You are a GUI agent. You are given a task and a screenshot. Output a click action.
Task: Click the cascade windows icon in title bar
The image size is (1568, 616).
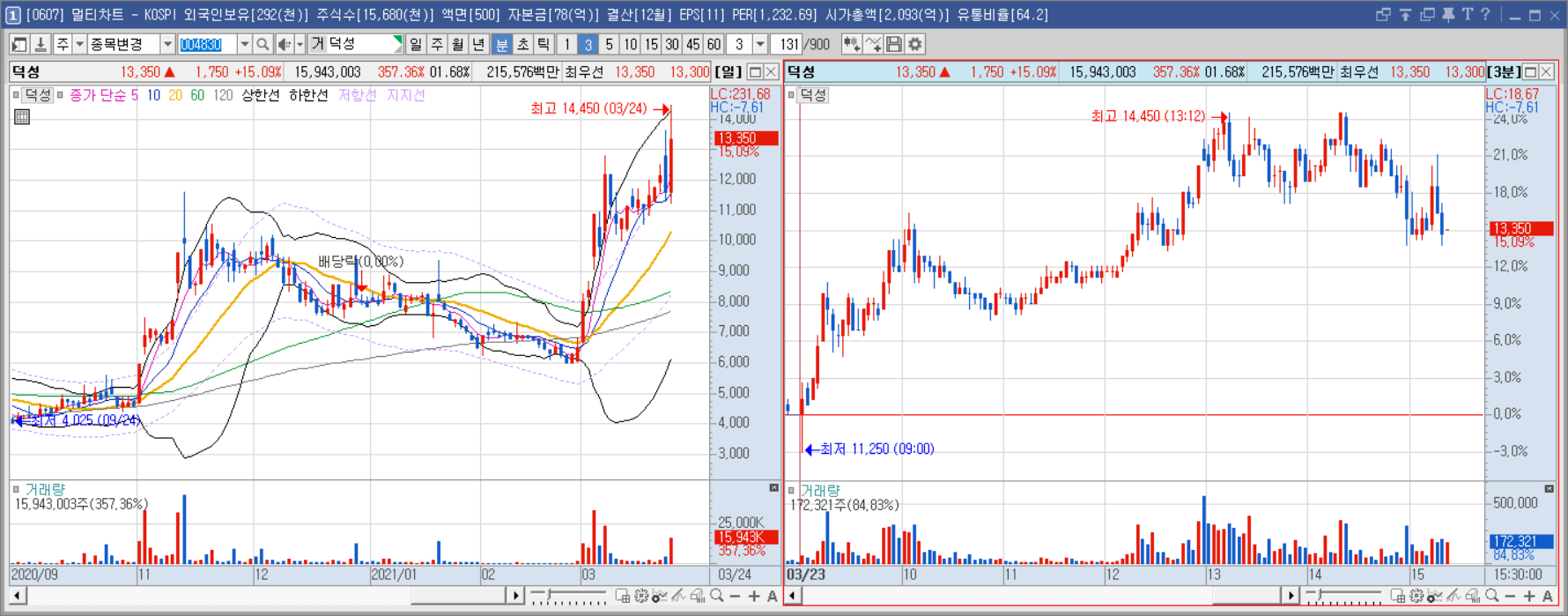pos(1427,14)
